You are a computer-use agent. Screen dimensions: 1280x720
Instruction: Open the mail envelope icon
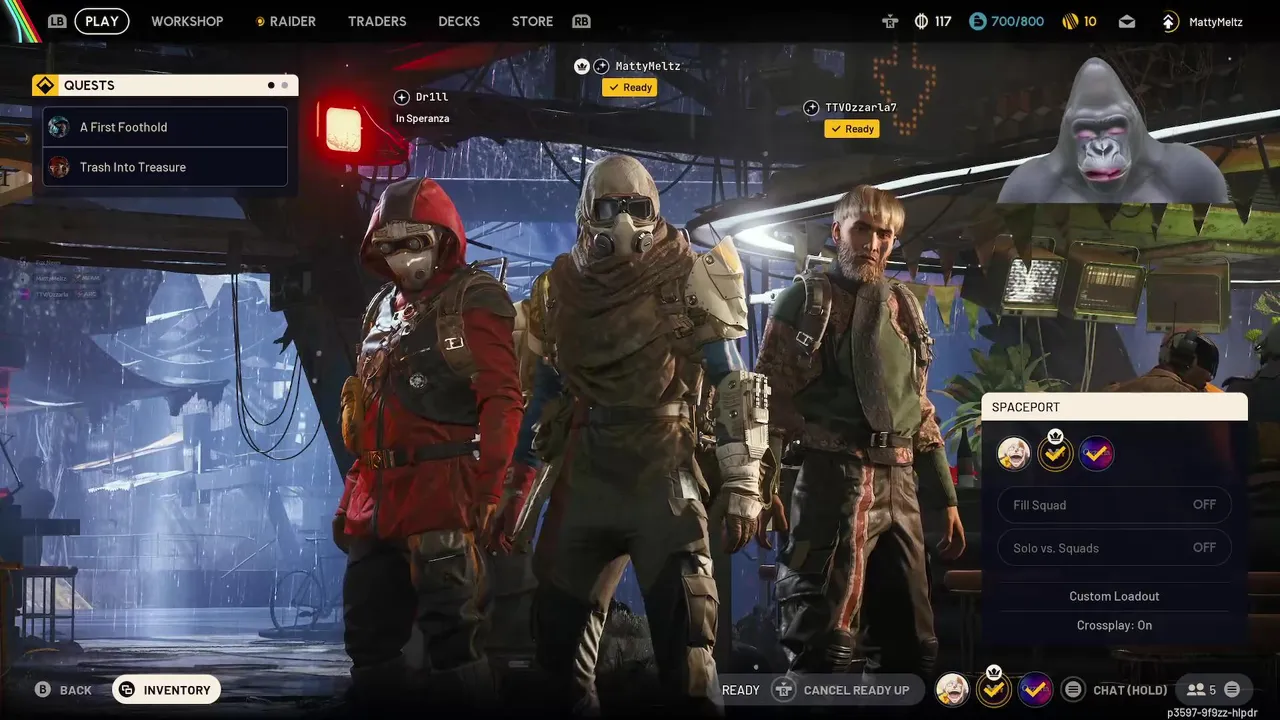coord(1127,21)
